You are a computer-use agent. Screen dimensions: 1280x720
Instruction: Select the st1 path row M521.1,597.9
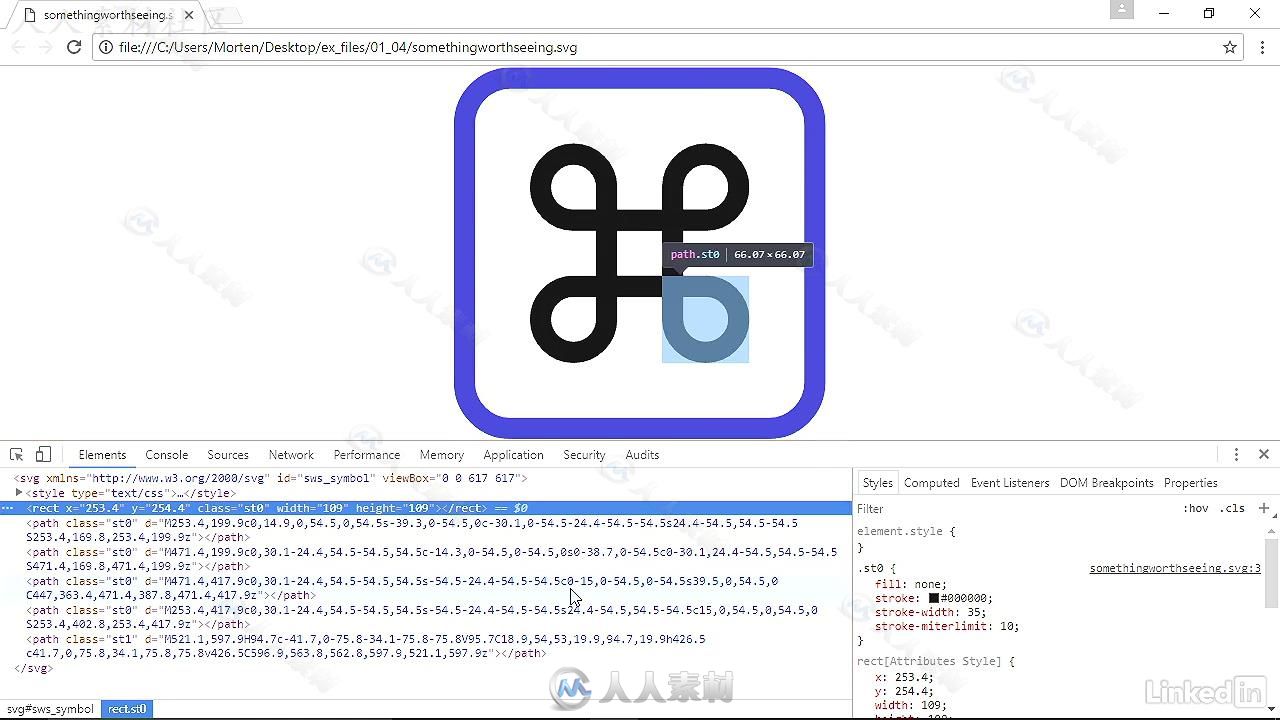[x=426, y=646]
